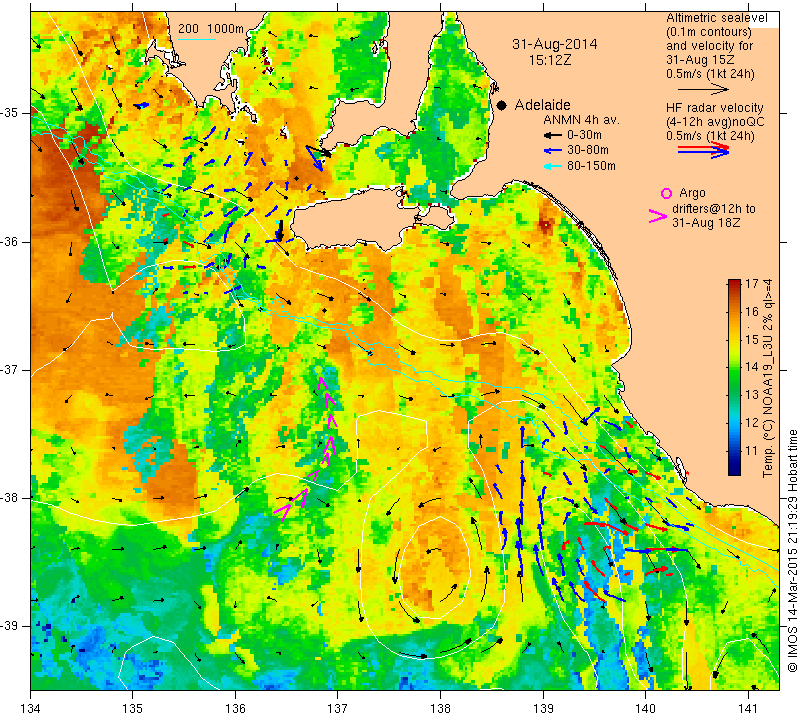Click the 0-30m depth label
The image size is (800, 720).
coord(584,135)
